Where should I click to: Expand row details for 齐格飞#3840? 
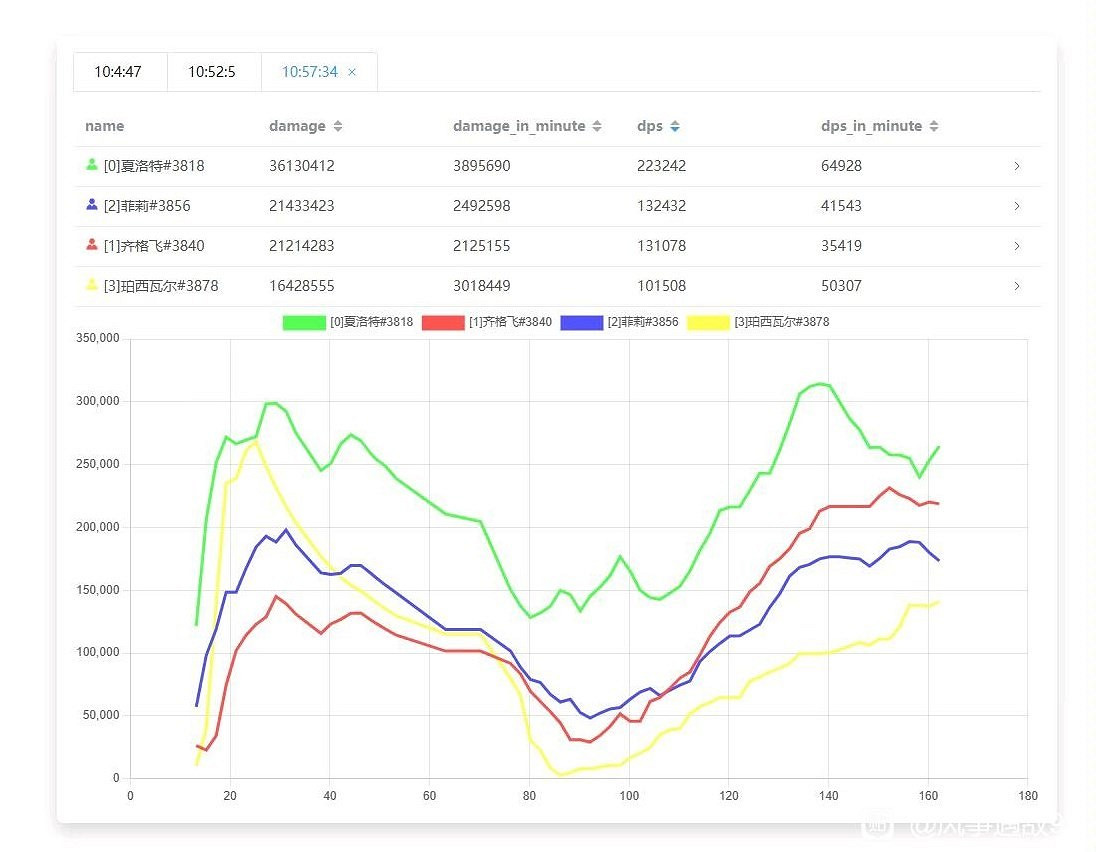[x=1017, y=246]
